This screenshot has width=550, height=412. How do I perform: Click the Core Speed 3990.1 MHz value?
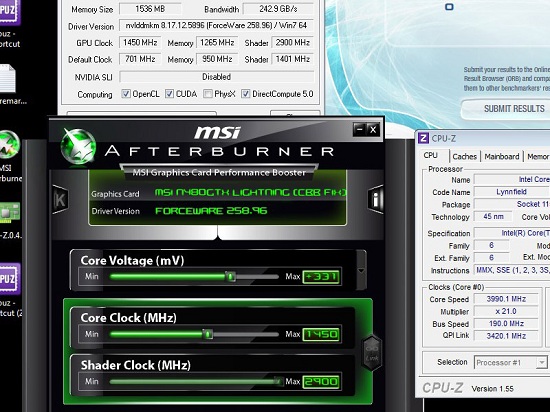pos(506,299)
